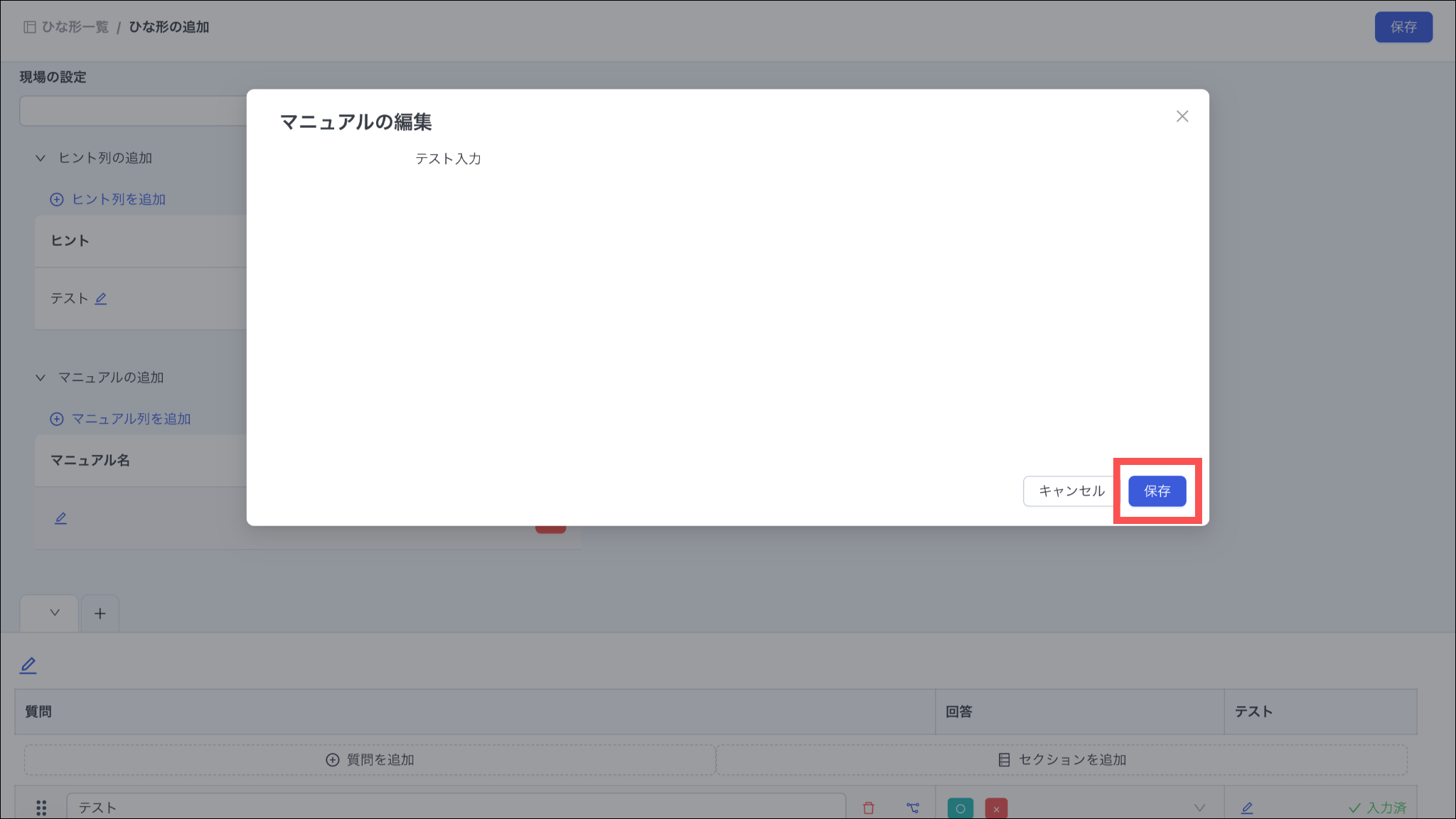Click the edit pencil in the テスト answer column
This screenshot has width=1456, height=819.
[1247, 808]
